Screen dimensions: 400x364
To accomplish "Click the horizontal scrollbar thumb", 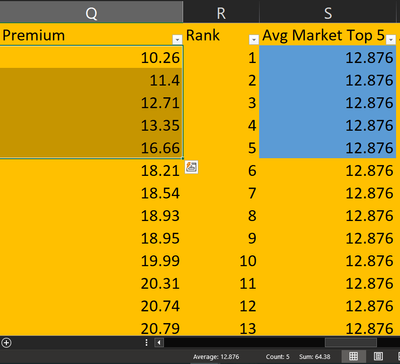I will tap(351, 342).
